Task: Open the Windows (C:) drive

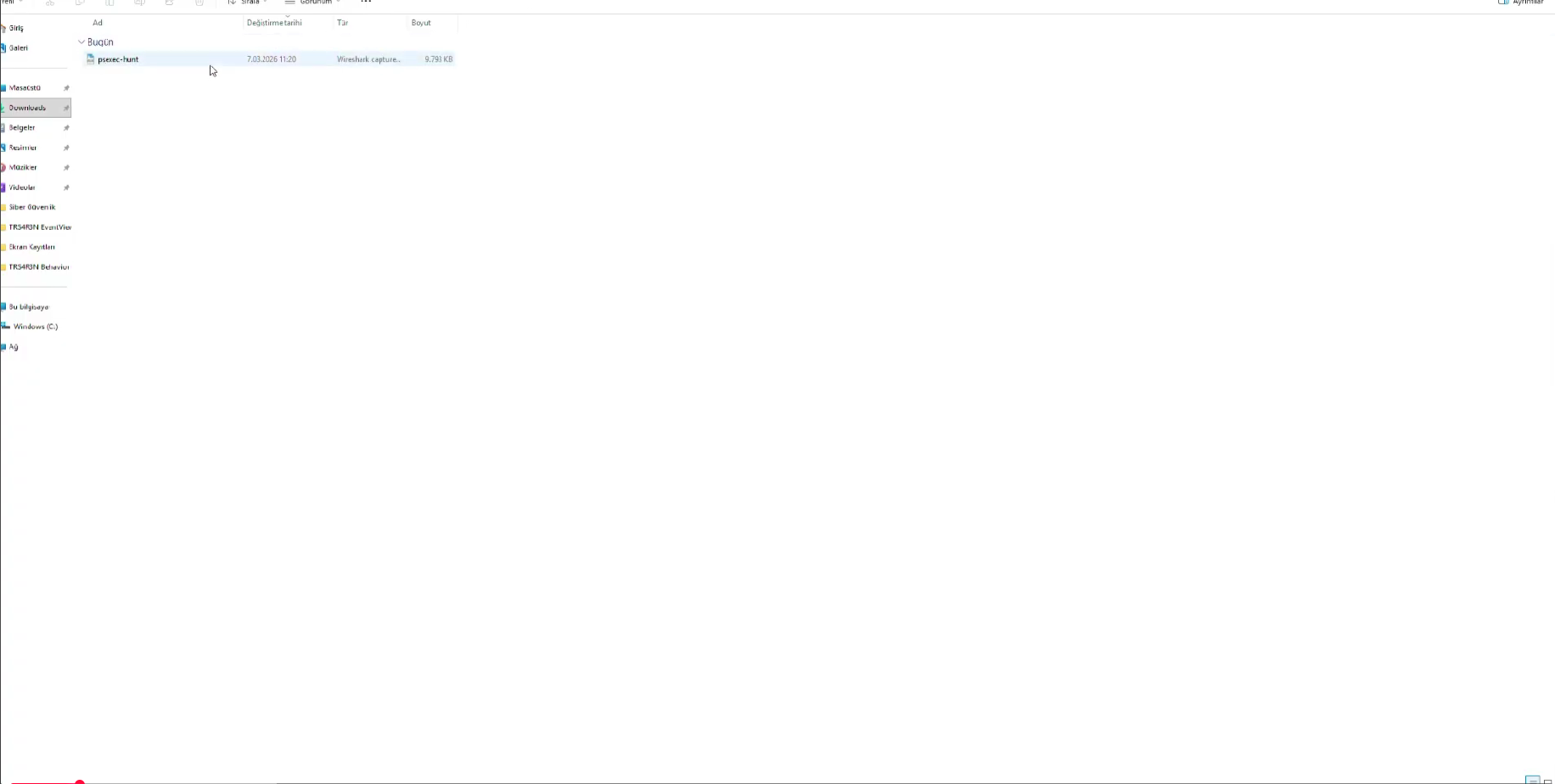Action: pyautogui.click(x=35, y=327)
